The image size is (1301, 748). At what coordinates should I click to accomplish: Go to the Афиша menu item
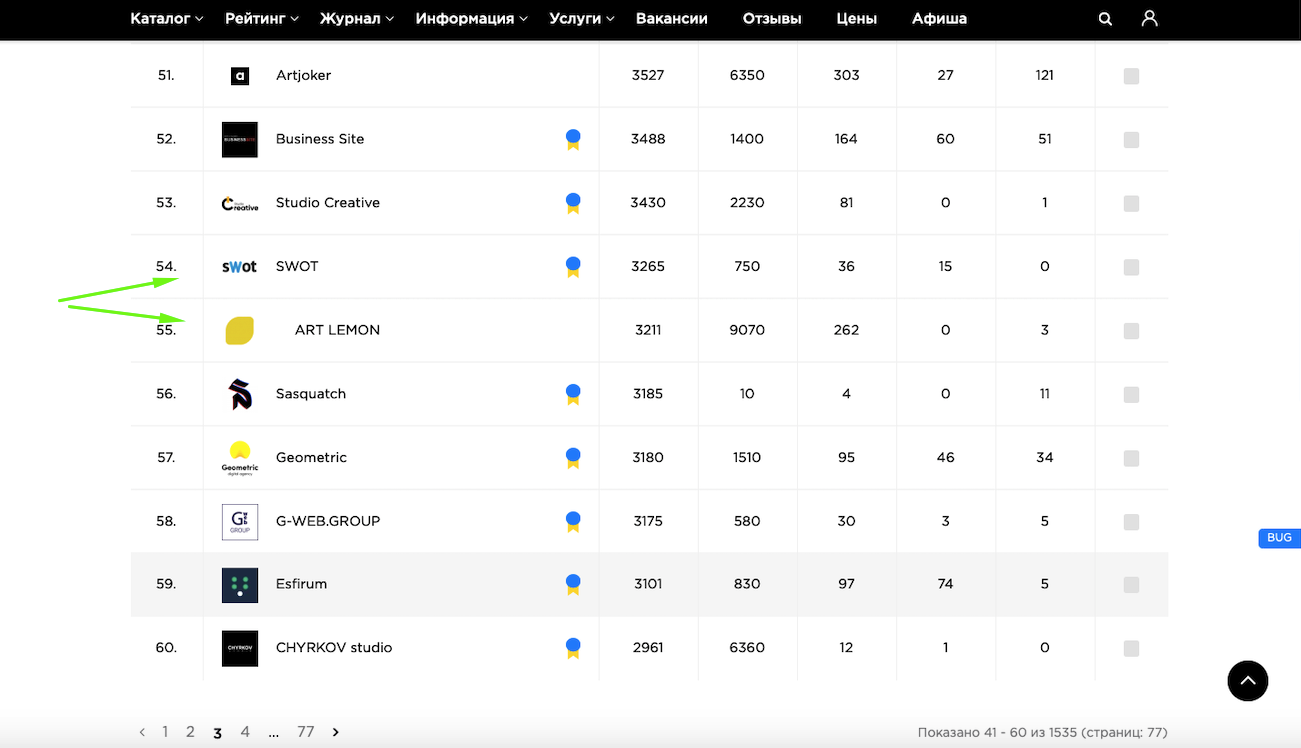click(x=939, y=19)
